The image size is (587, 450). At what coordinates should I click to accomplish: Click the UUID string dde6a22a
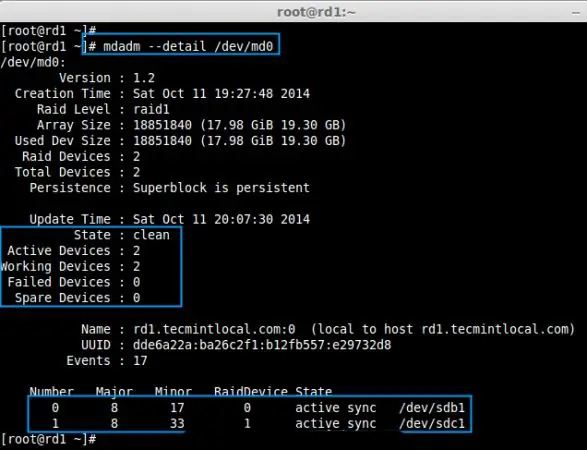pyautogui.click(x=262, y=345)
